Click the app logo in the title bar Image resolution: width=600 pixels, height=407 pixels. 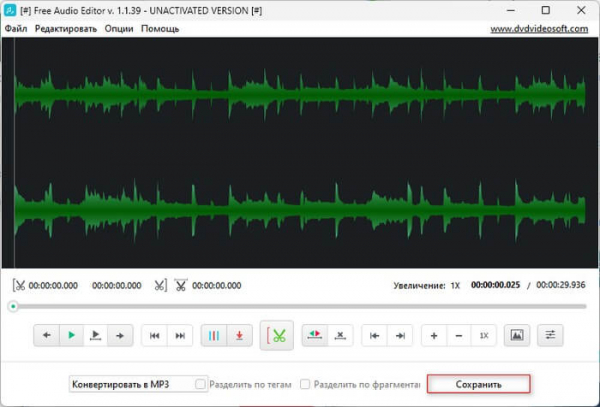click(x=10, y=10)
